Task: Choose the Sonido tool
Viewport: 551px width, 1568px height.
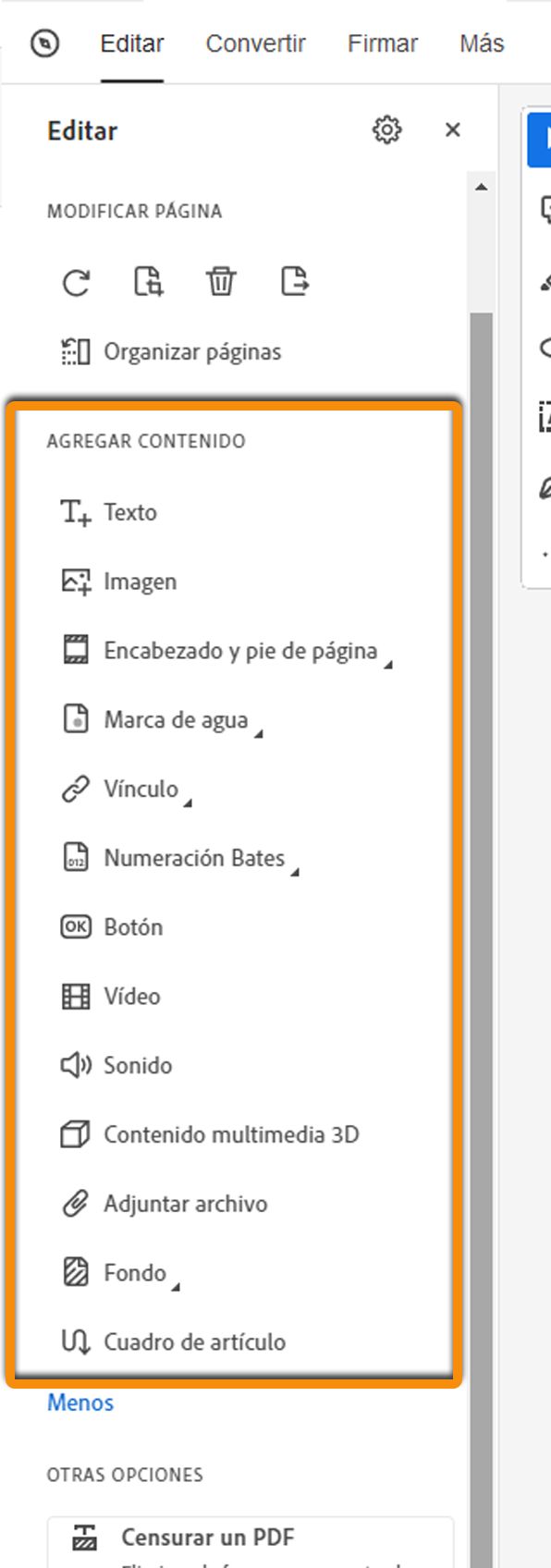Action: coord(136,1065)
